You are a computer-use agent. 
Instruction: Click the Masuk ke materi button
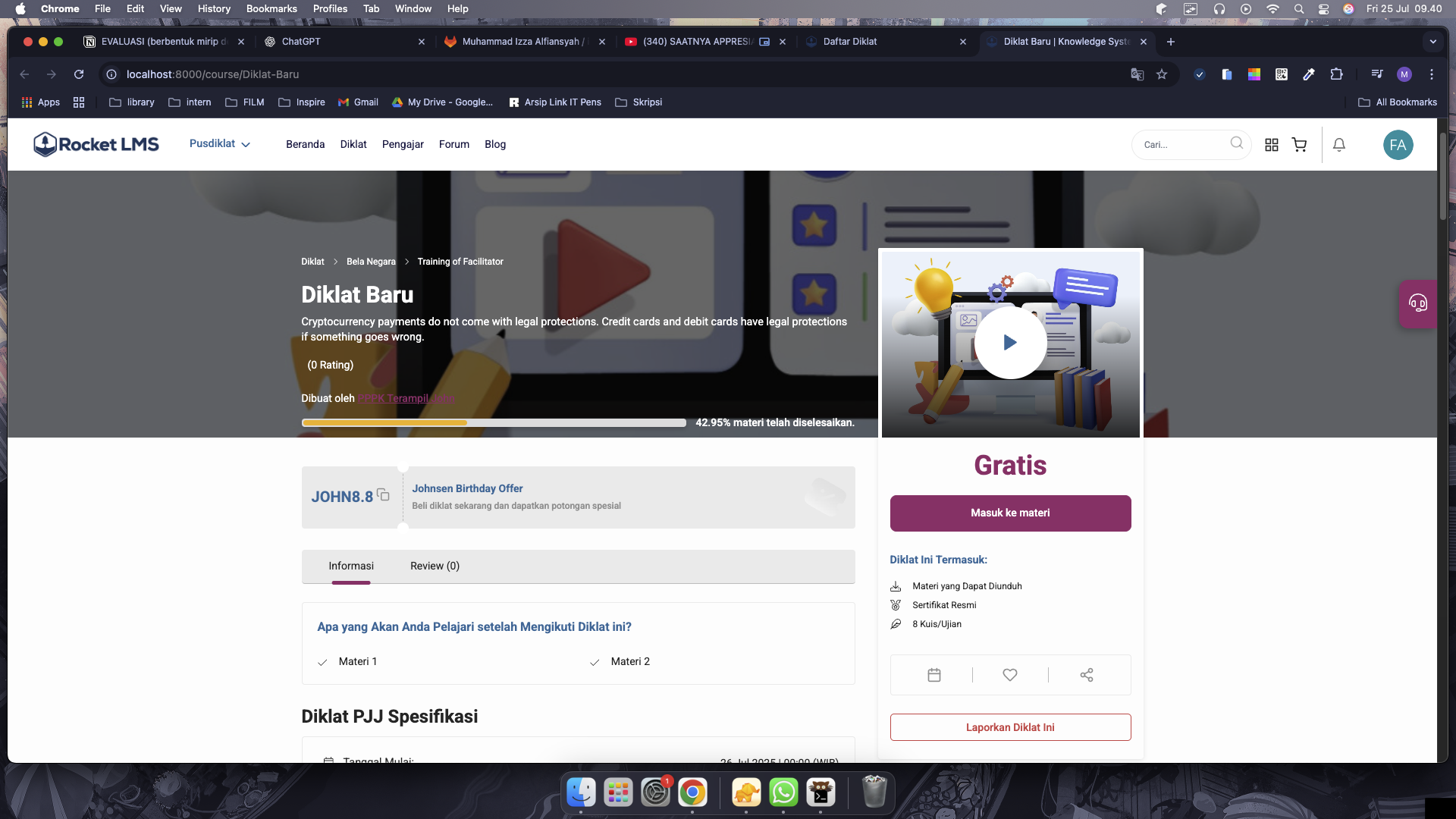(x=1010, y=513)
